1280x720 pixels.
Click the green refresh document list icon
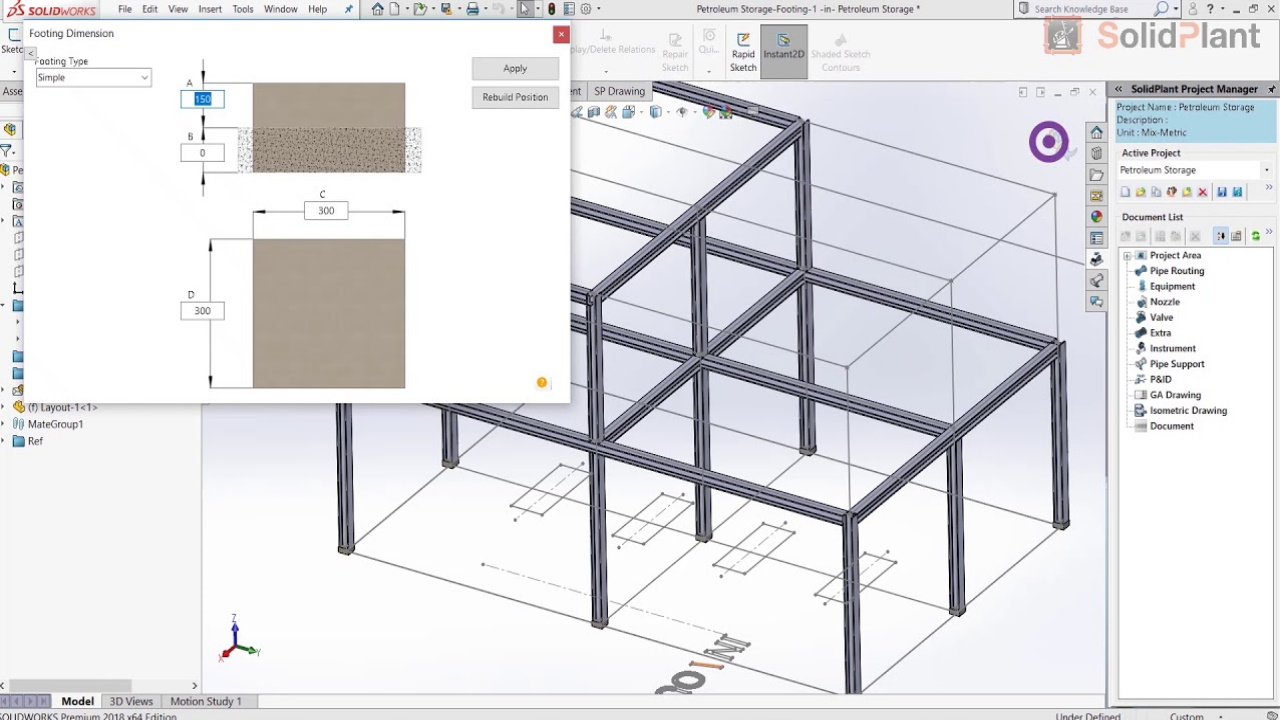click(x=1255, y=236)
